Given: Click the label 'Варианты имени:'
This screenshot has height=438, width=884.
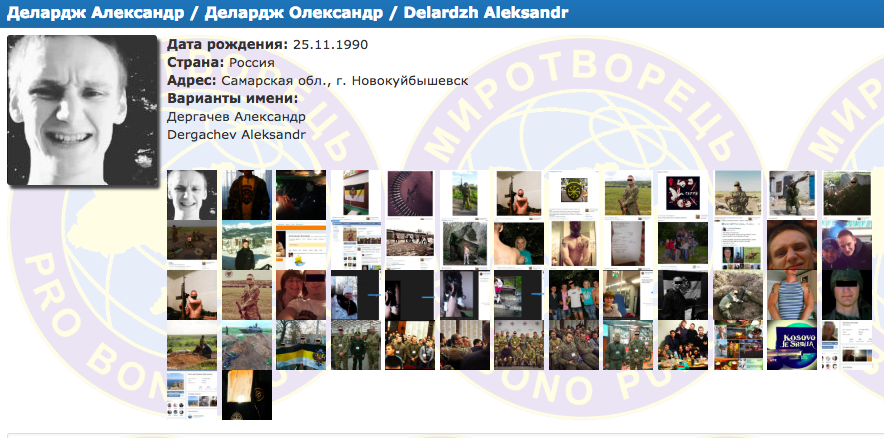Looking at the screenshot, I should click(x=233, y=99).
